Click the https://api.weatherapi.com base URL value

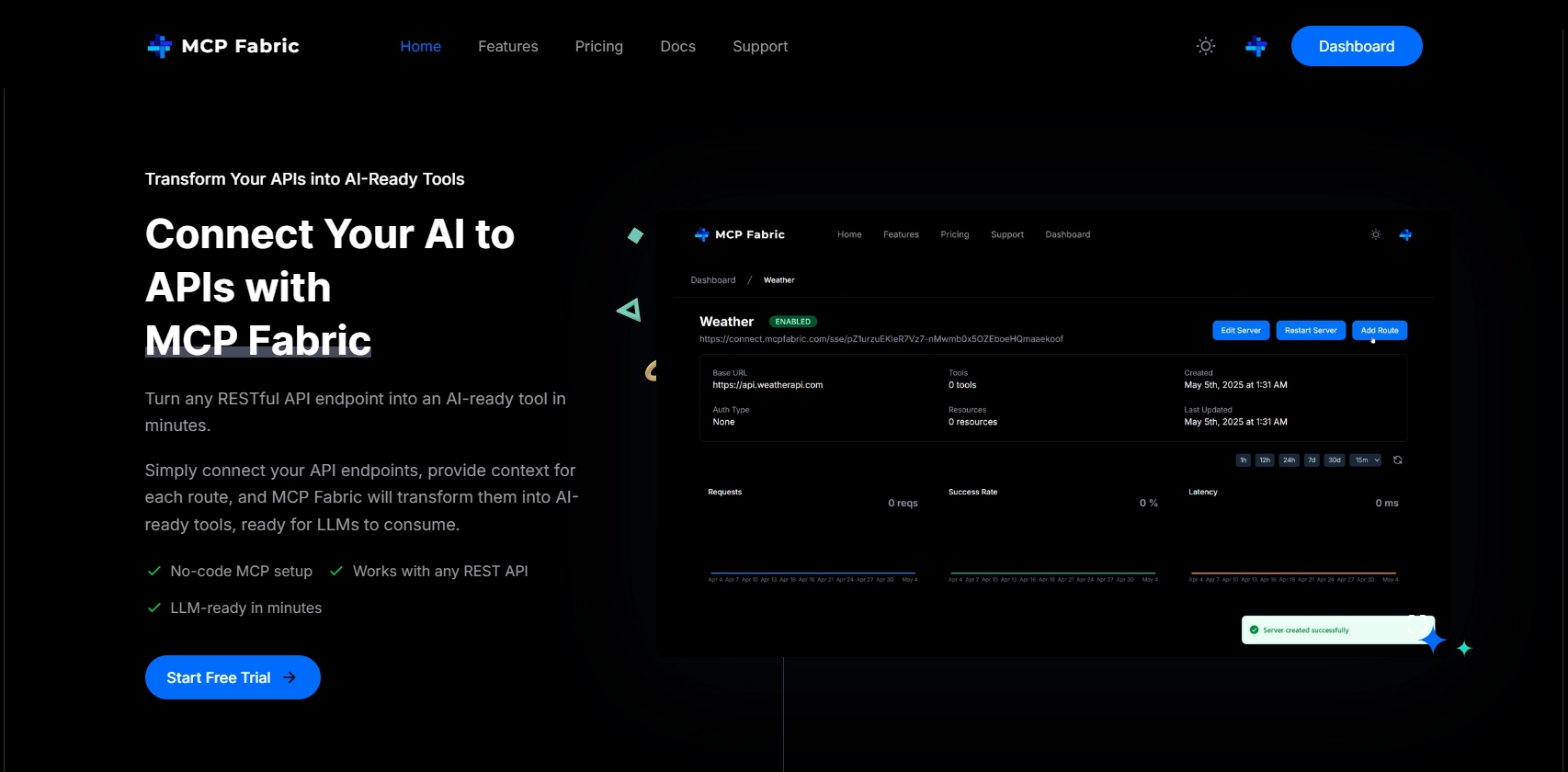767,385
